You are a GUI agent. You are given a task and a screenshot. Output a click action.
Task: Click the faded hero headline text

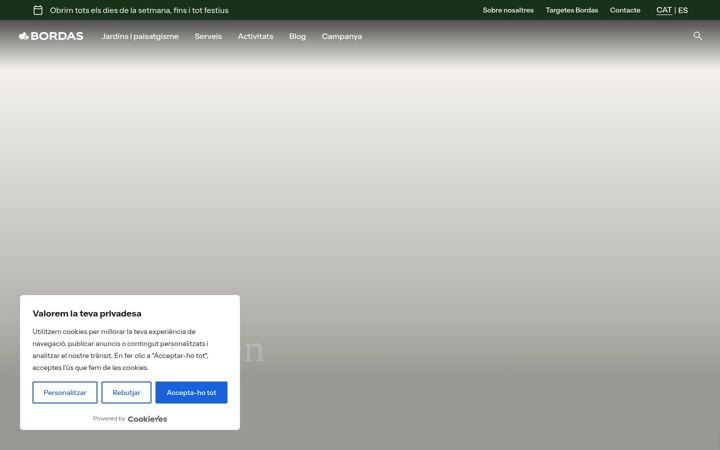tap(252, 351)
